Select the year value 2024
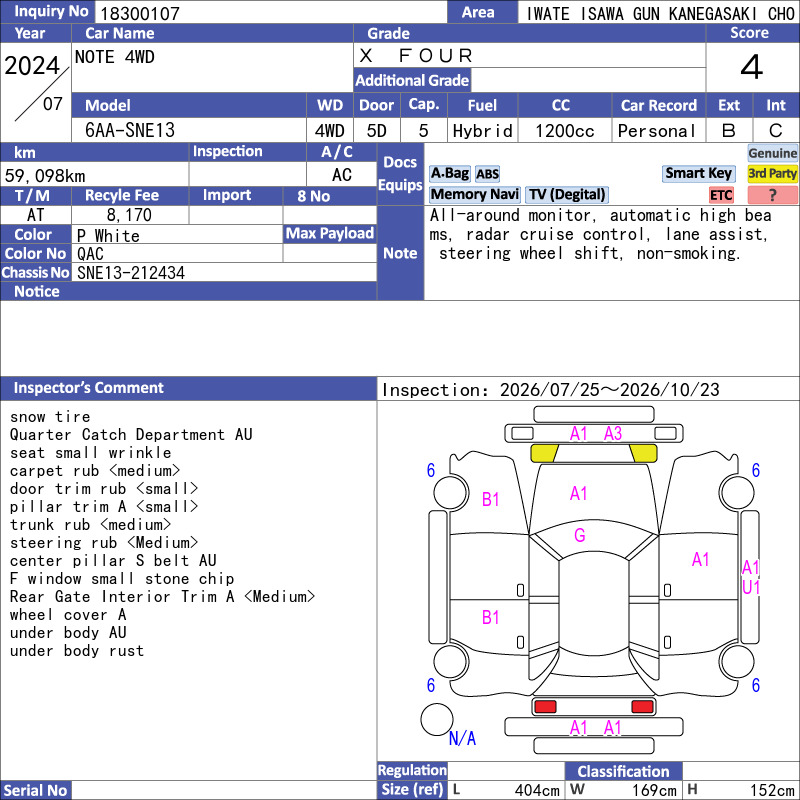The image size is (800, 800). pyautogui.click(x=32, y=65)
